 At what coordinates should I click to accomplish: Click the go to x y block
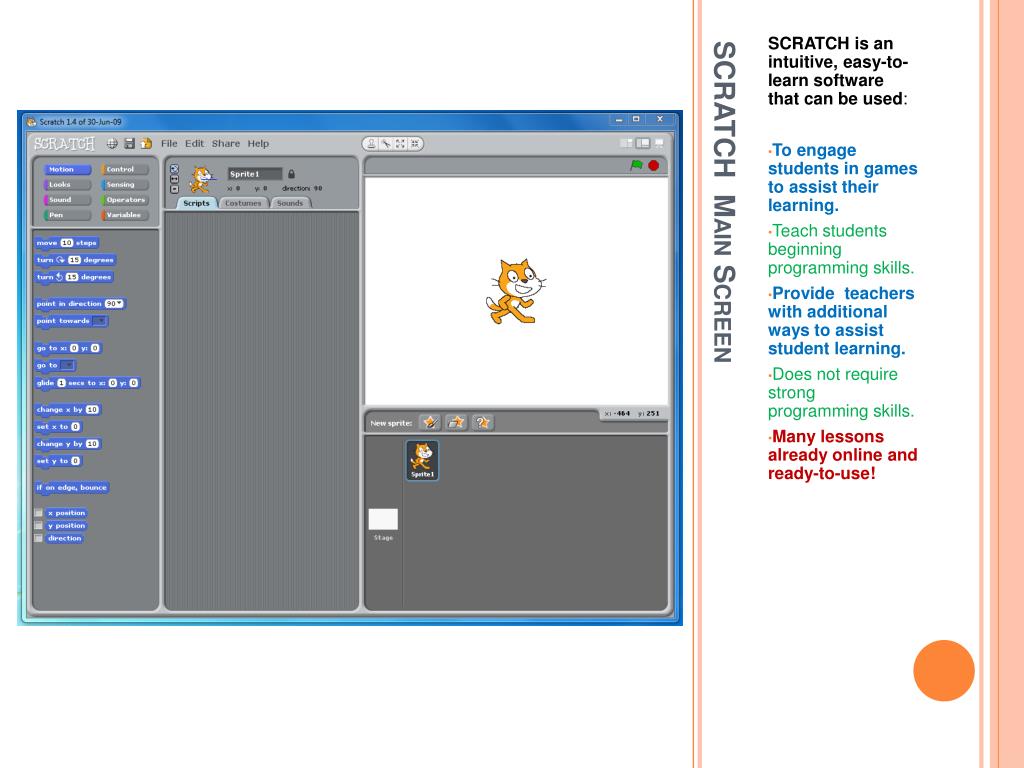click(68, 348)
